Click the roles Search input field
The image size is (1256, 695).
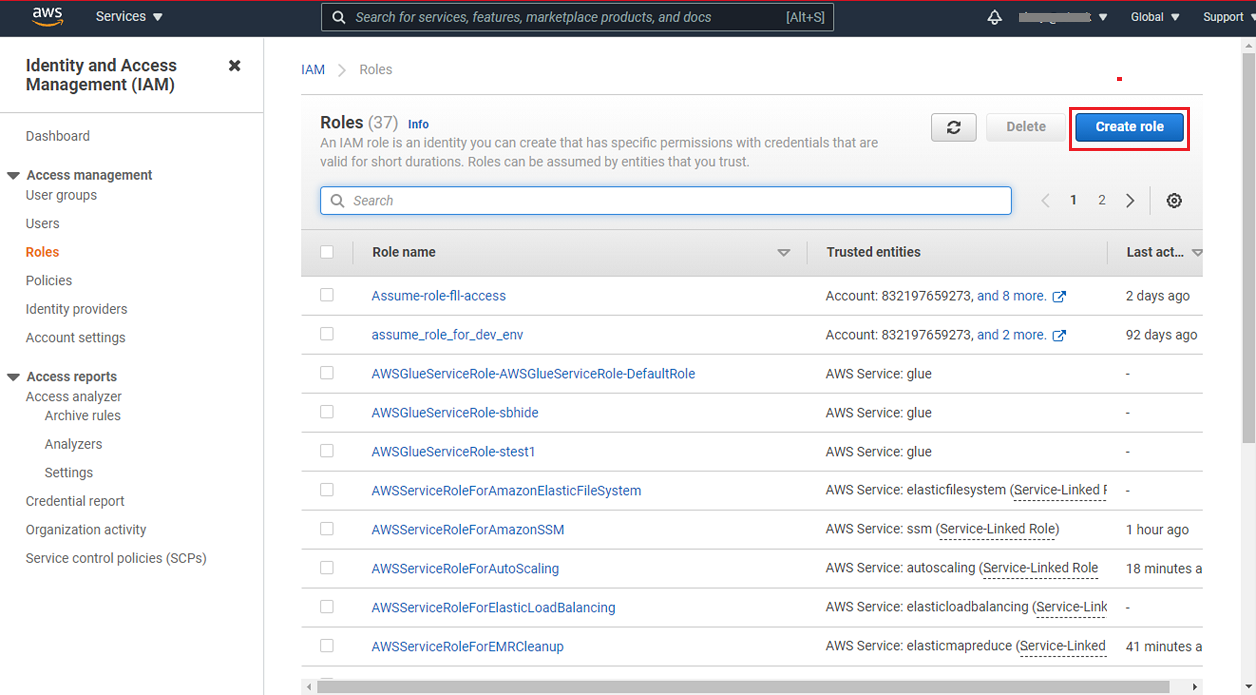666,201
